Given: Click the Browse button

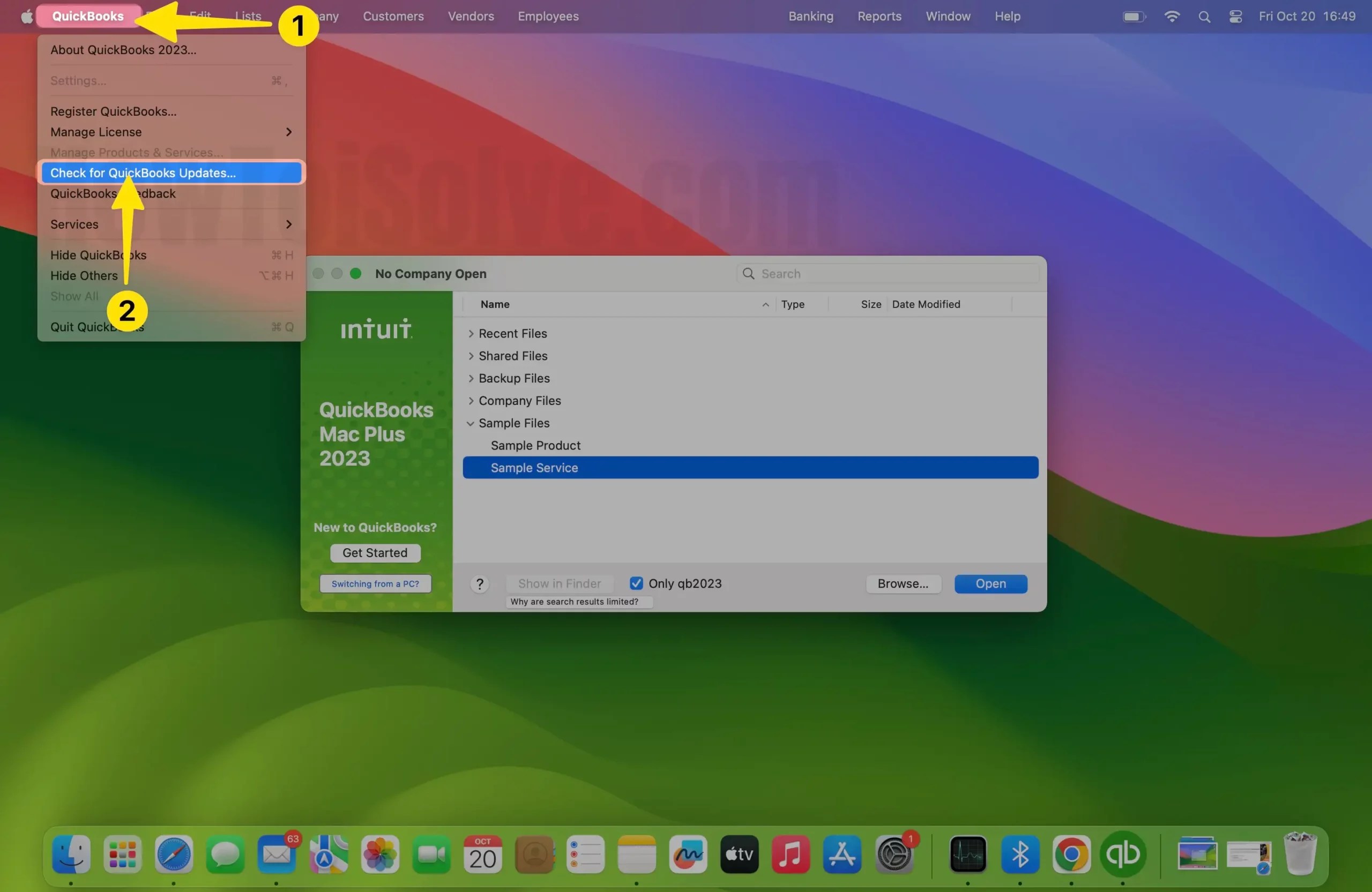Looking at the screenshot, I should (903, 584).
